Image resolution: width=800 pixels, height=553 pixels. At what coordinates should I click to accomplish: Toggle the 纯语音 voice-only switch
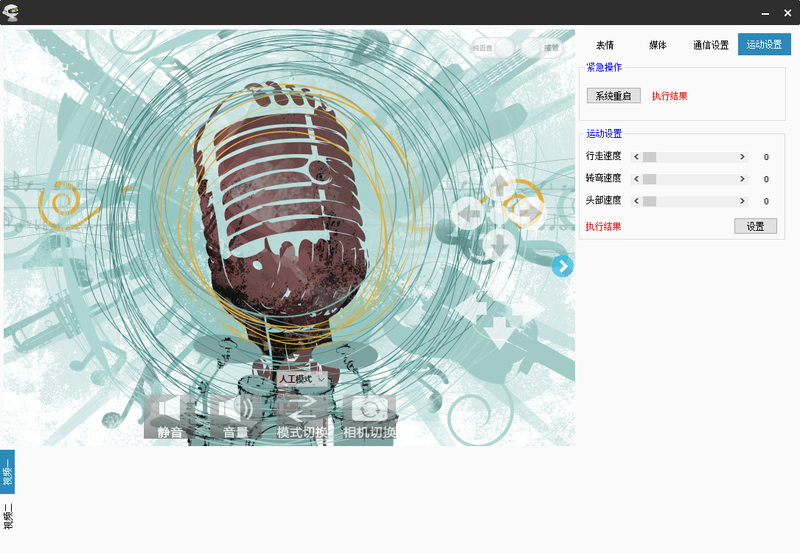492,48
